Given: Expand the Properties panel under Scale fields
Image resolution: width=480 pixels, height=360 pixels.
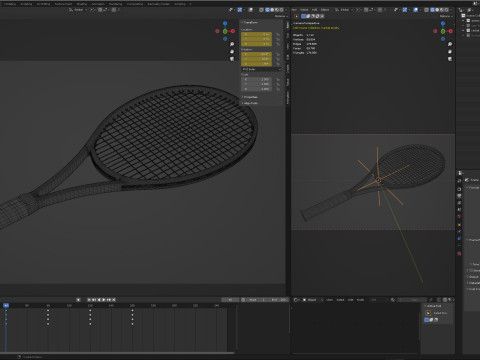Looking at the screenshot, I should coord(250,97).
